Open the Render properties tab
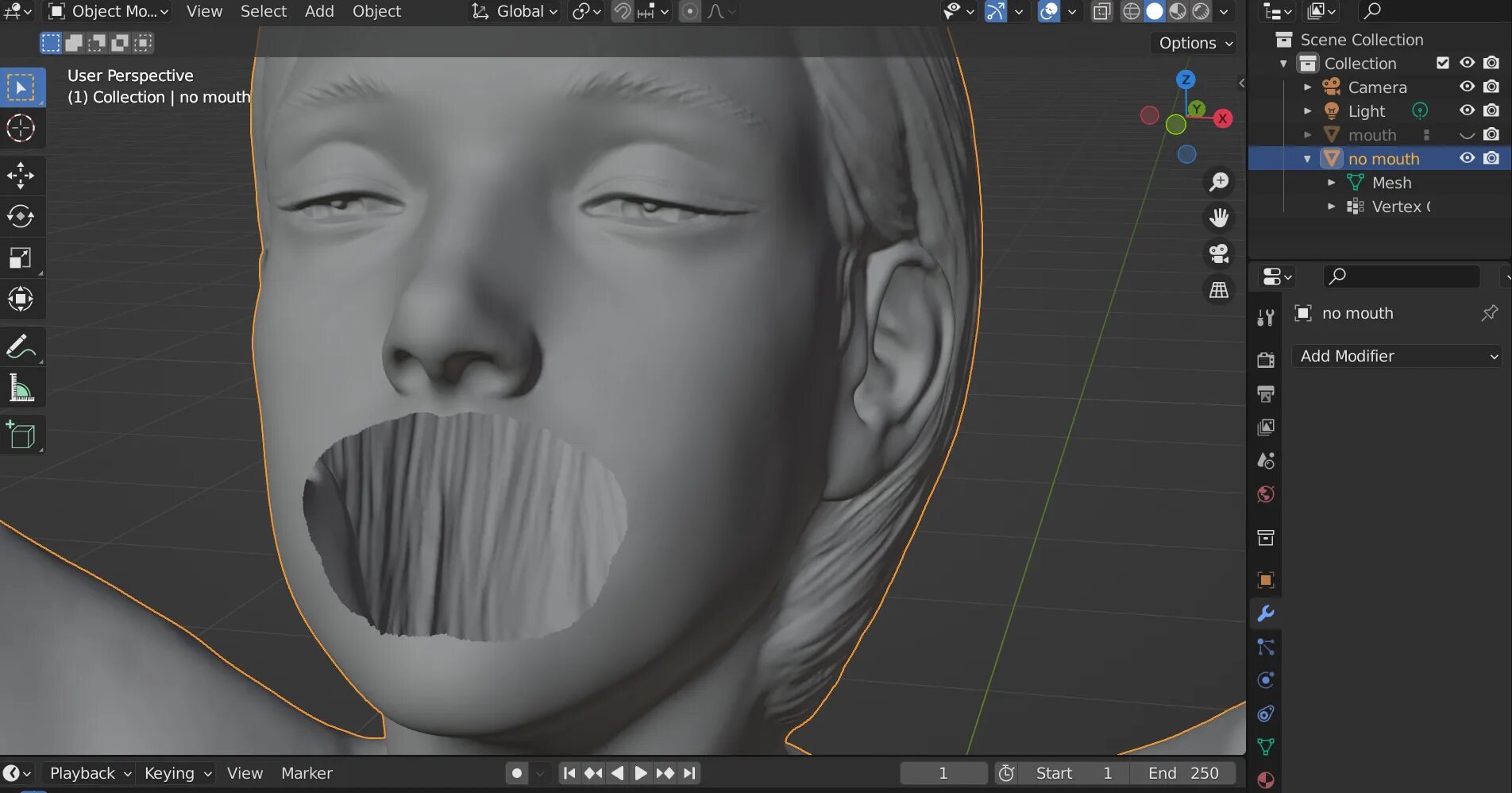Image resolution: width=1512 pixels, height=793 pixels. tap(1266, 360)
